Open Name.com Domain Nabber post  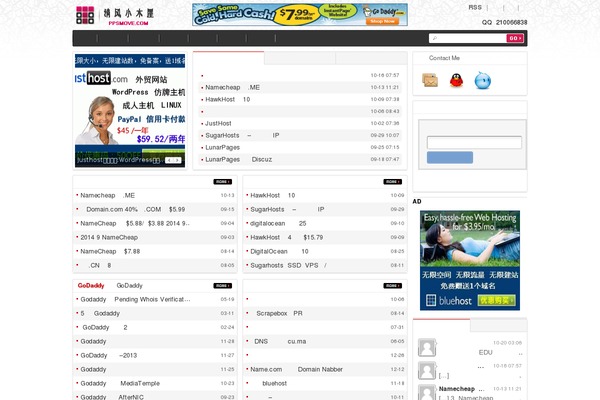(297, 369)
